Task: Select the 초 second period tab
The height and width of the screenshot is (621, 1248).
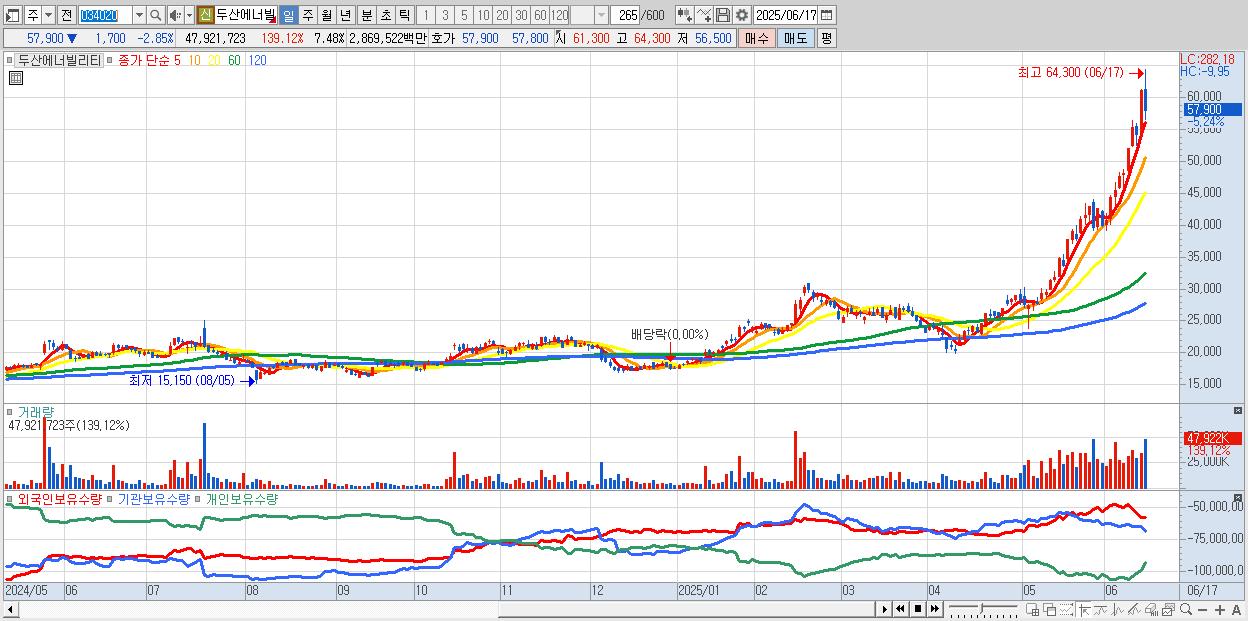Action: [385, 15]
